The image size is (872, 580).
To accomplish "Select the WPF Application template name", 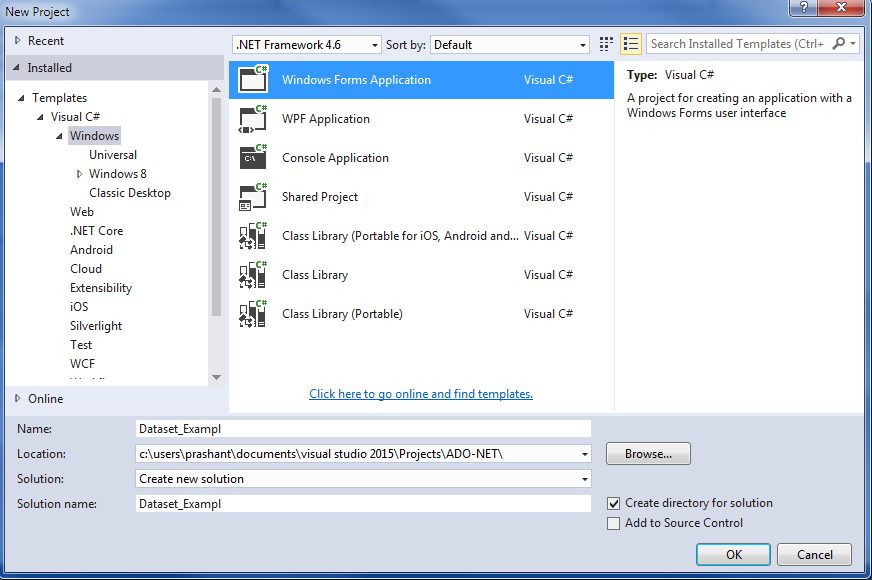I will pyautogui.click(x=325, y=118).
